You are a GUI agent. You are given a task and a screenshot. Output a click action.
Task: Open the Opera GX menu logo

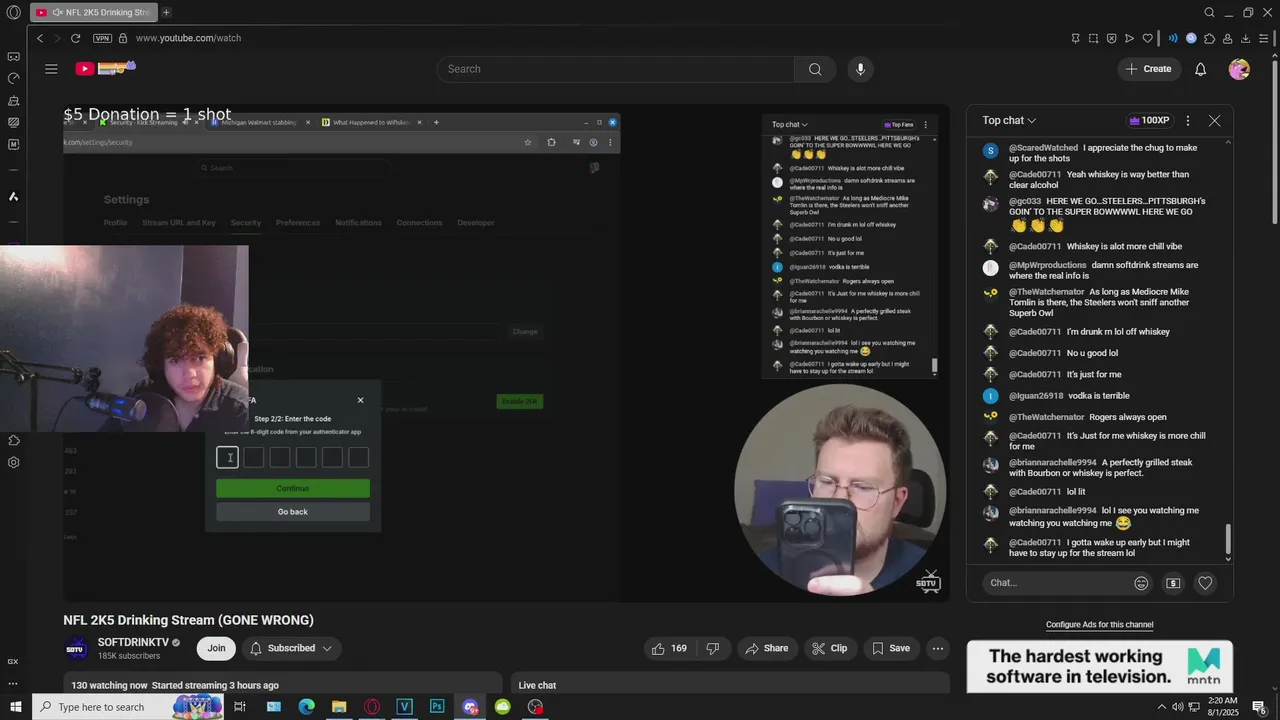[13, 12]
